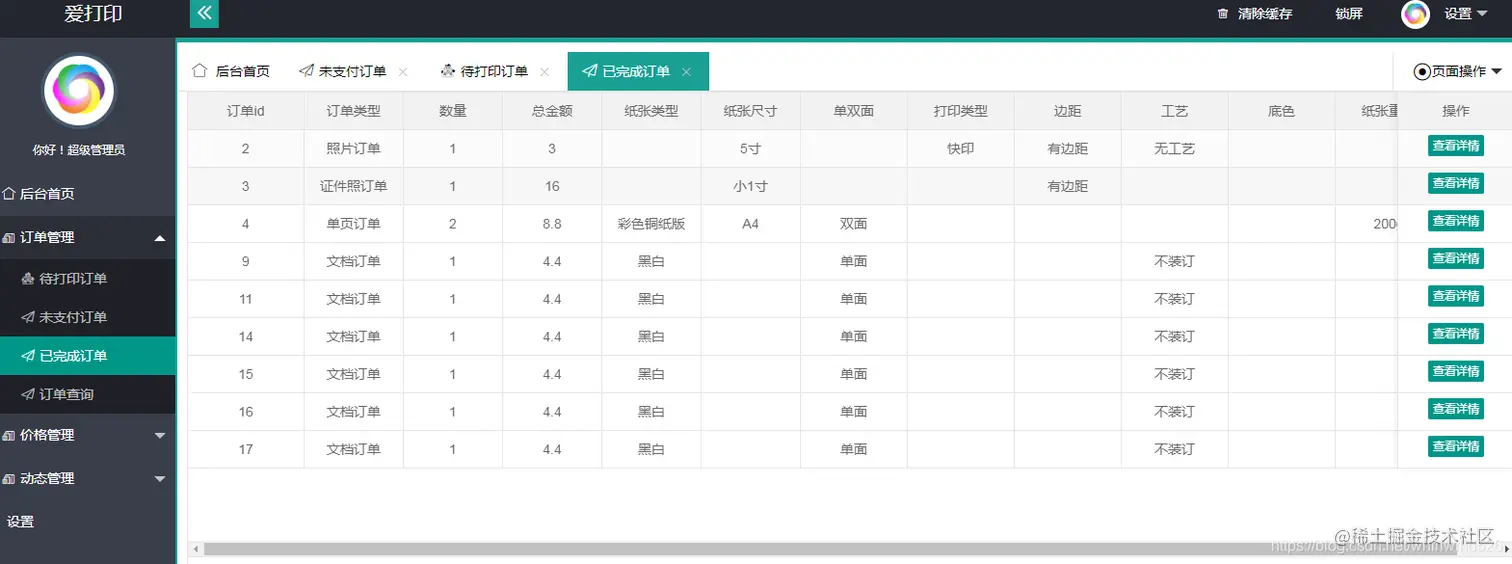1512x564 pixels.
Task: Click 锁屏 to lock the screen
Action: (1349, 14)
